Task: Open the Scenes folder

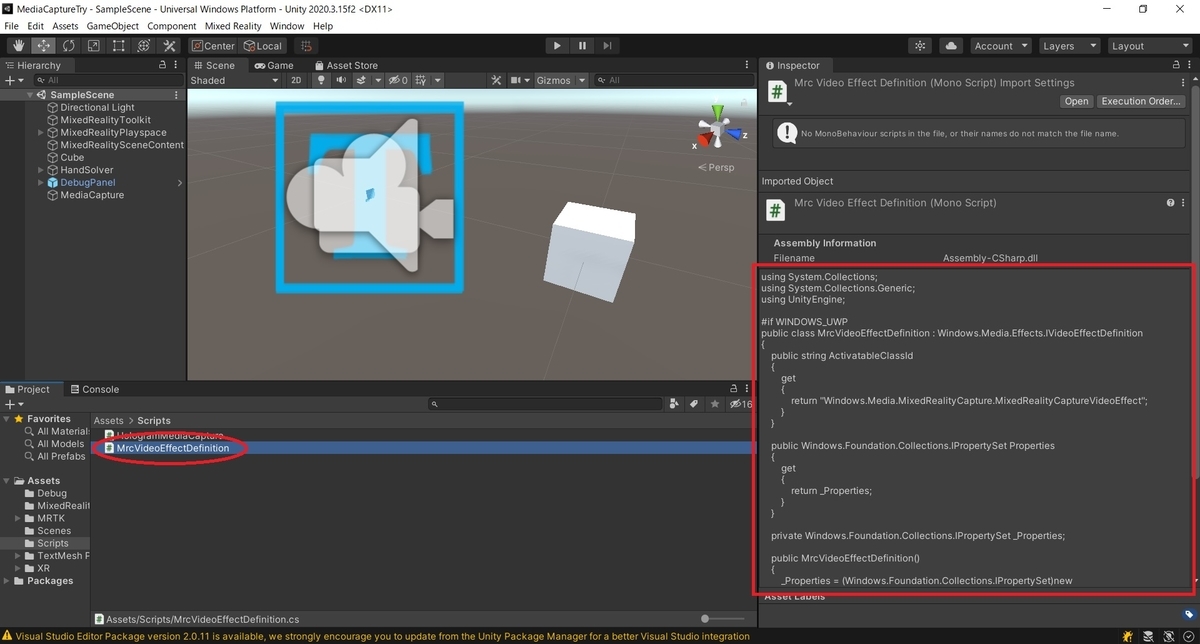Action: (54, 530)
